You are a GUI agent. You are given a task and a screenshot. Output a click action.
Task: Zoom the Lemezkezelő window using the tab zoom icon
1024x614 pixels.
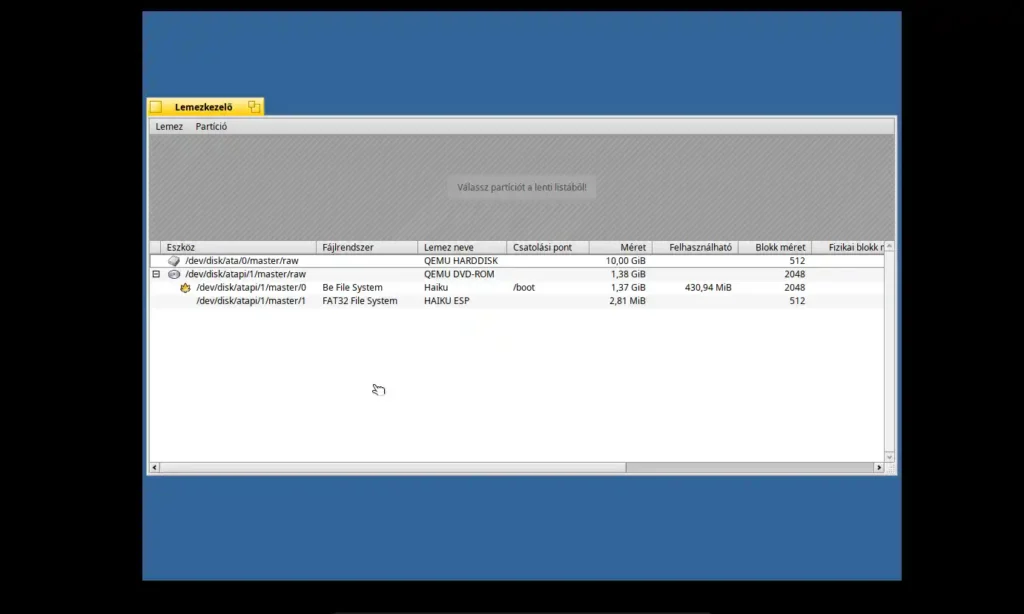click(x=253, y=106)
